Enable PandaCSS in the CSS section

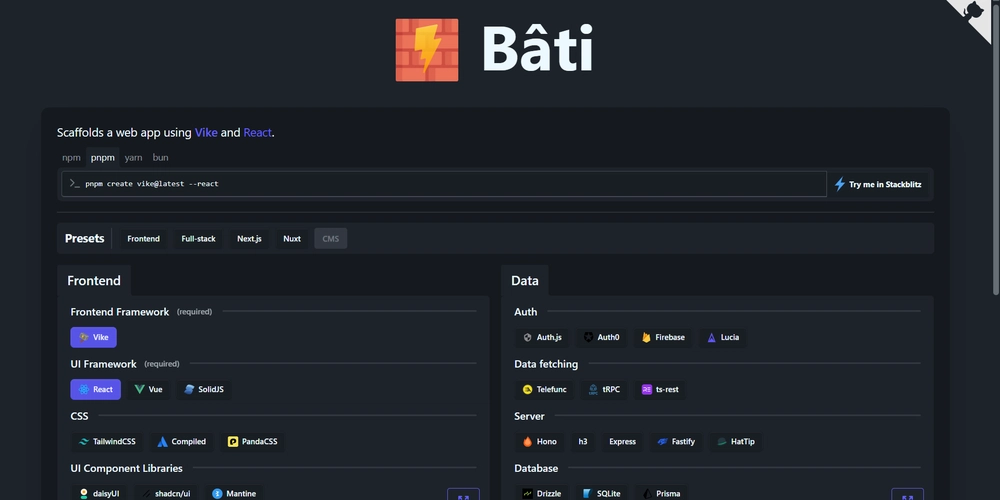(253, 441)
